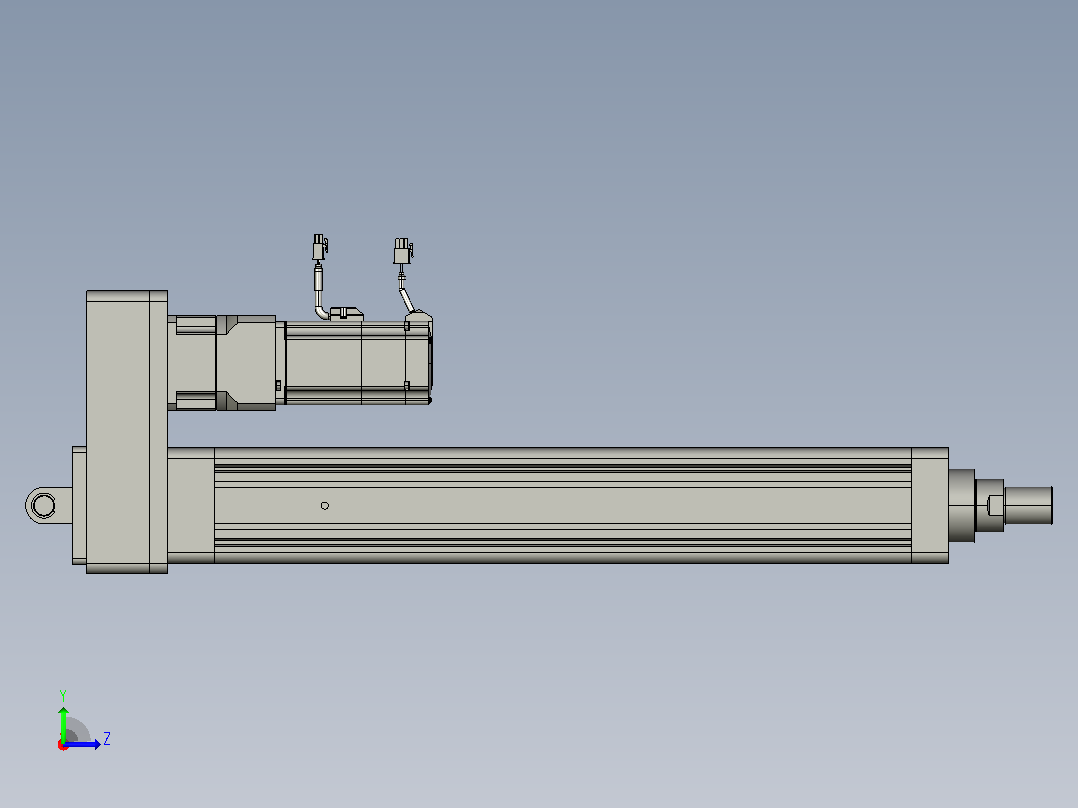This screenshot has width=1078, height=808.
Task: Select the front end cap of the cylinder
Action: click(930, 505)
